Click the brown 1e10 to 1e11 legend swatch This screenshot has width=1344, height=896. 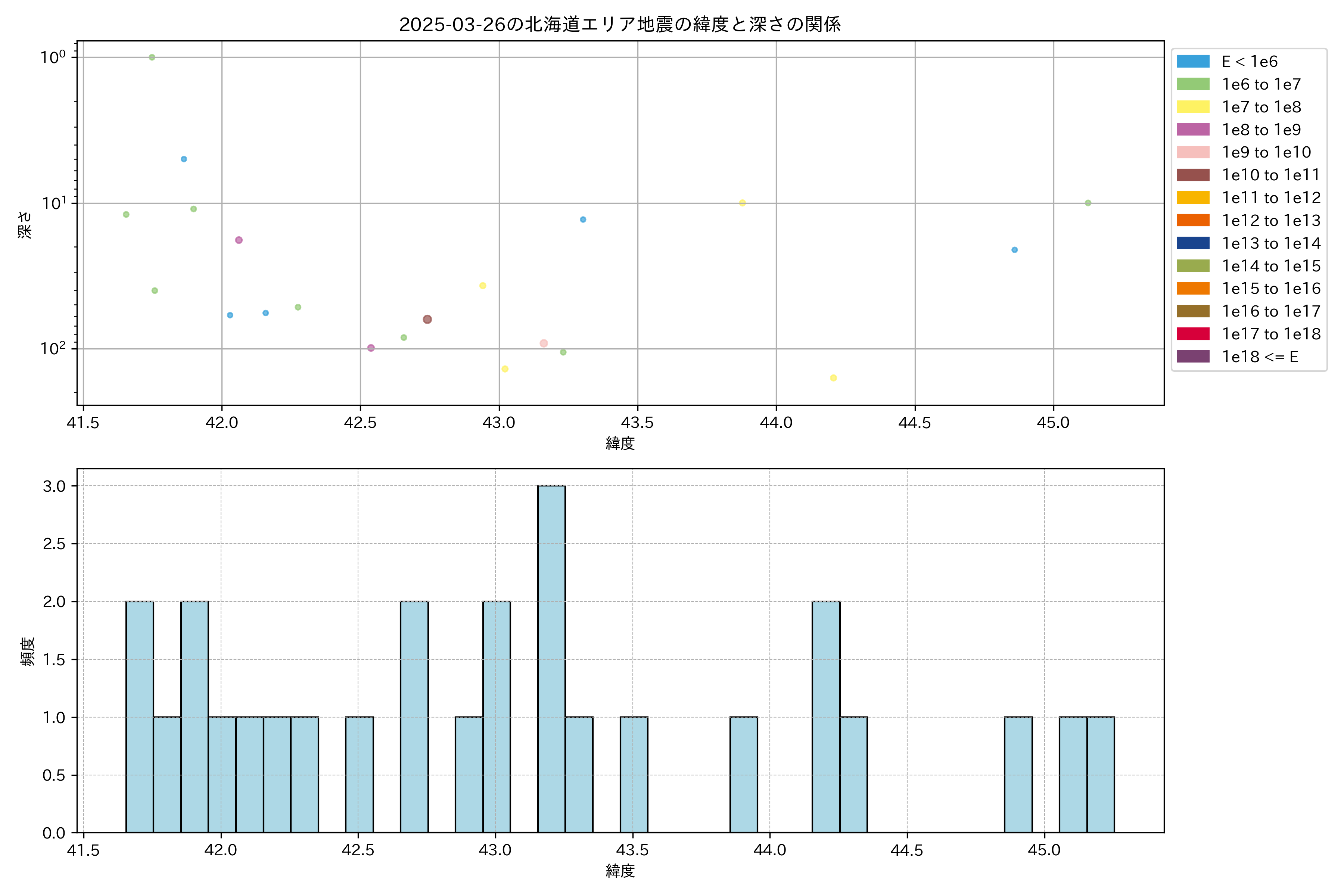[x=1192, y=175]
